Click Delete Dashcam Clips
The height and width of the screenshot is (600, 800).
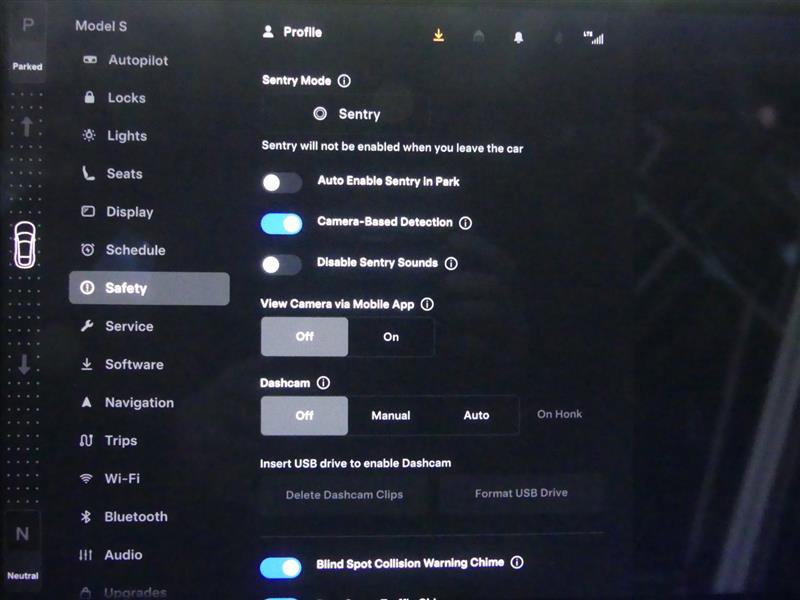point(344,493)
